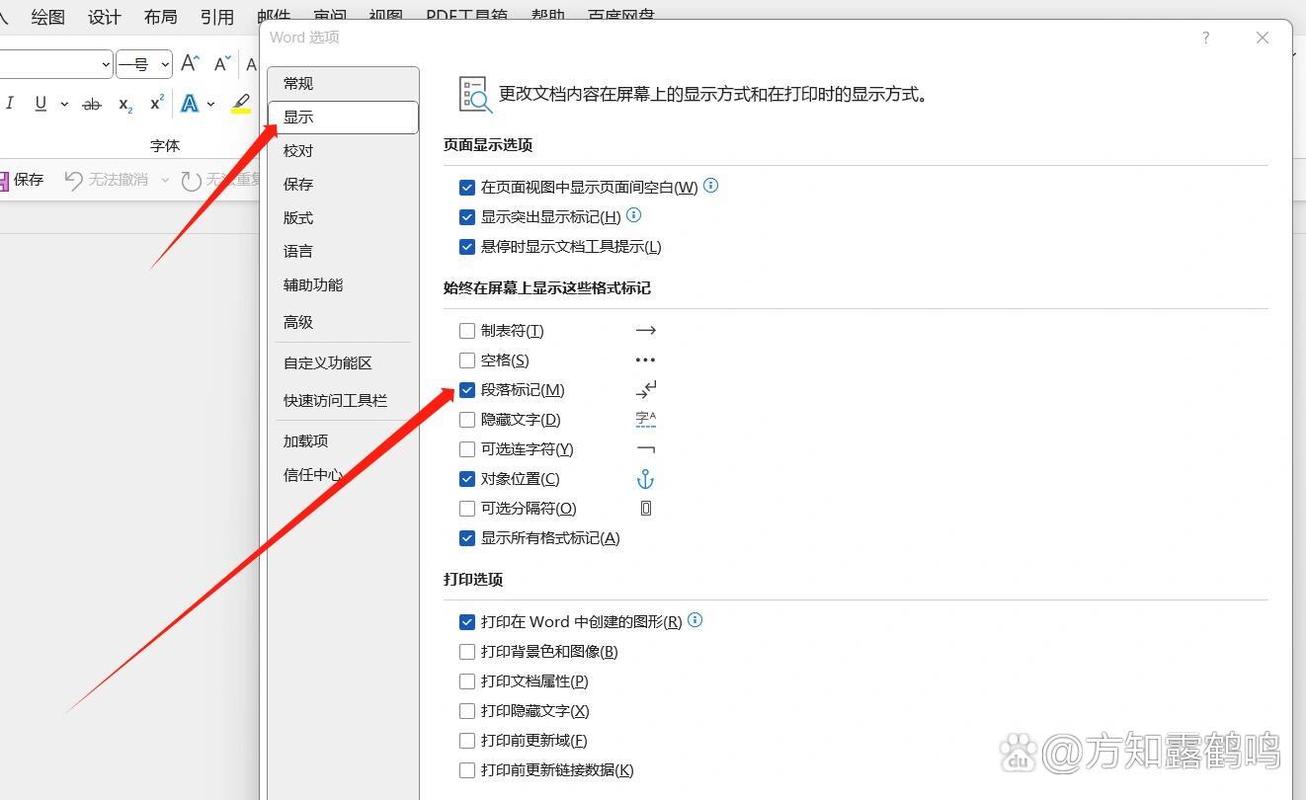
Task: Open the font name dropdown arrow
Action: (x=106, y=65)
